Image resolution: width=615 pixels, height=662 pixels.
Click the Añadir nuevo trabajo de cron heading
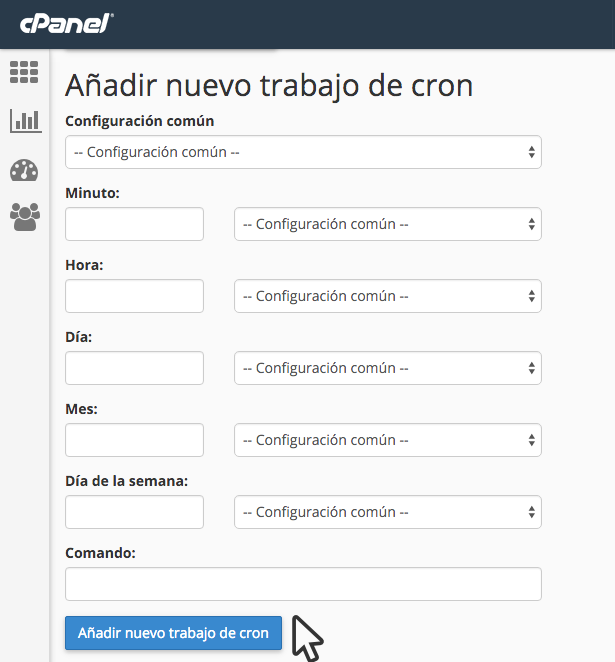[269, 86]
